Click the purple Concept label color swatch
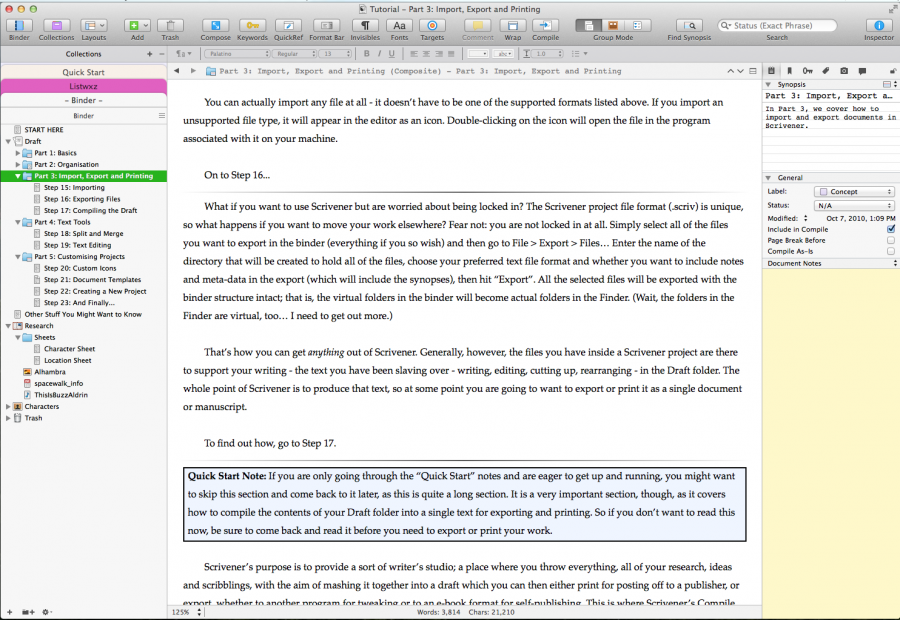Screen dimensions: 900x620 [824, 192]
